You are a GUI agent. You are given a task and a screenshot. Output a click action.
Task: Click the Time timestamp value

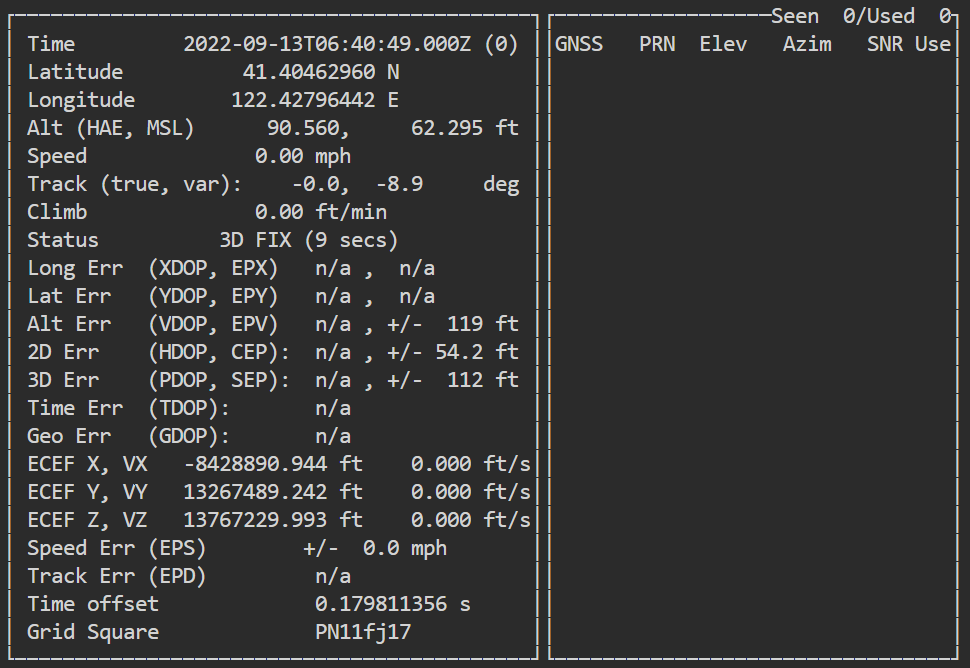coord(351,45)
